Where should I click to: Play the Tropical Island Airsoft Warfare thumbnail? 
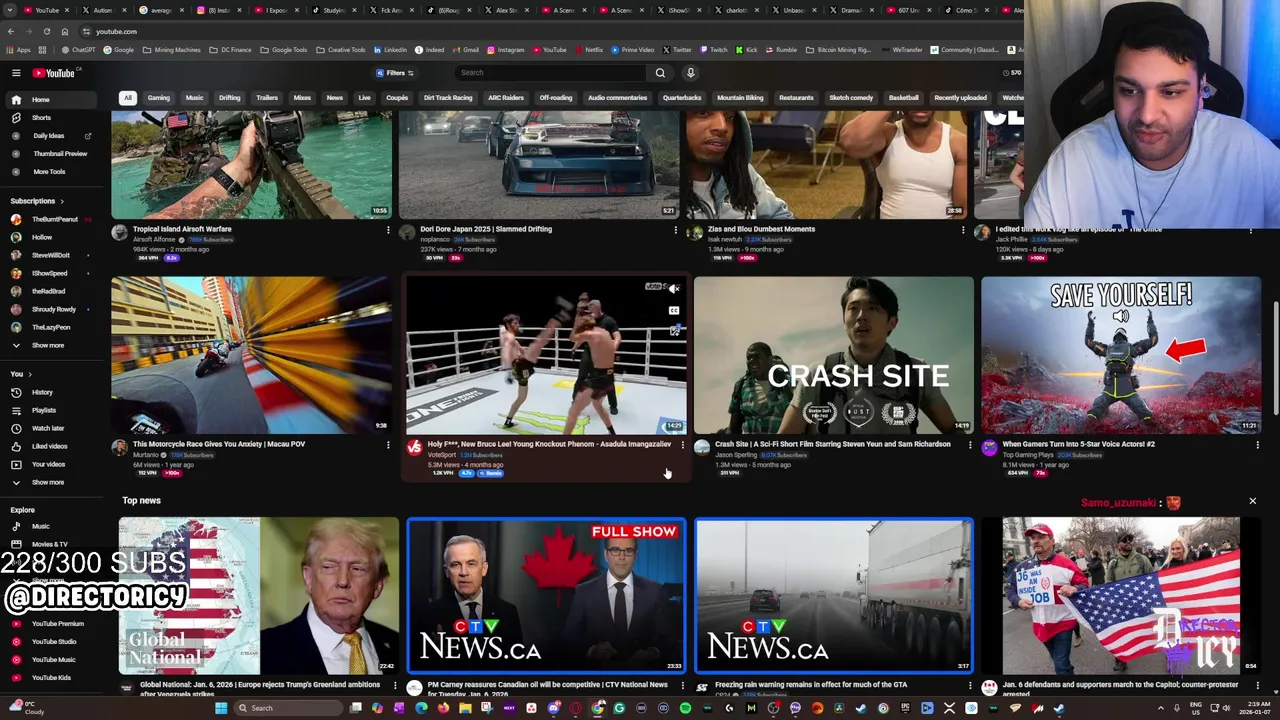pyautogui.click(x=251, y=165)
